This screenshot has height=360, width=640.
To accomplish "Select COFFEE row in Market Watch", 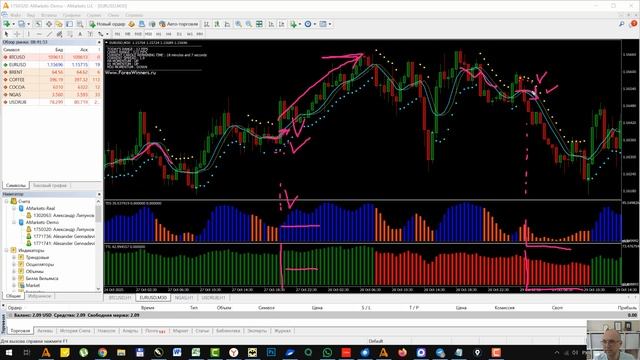I will click(52, 80).
